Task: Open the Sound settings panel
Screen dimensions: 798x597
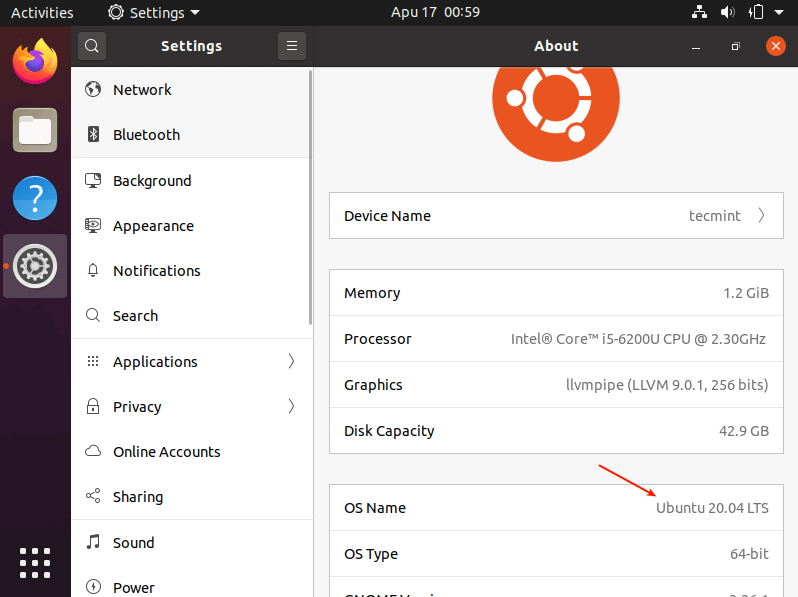Action: [133, 543]
